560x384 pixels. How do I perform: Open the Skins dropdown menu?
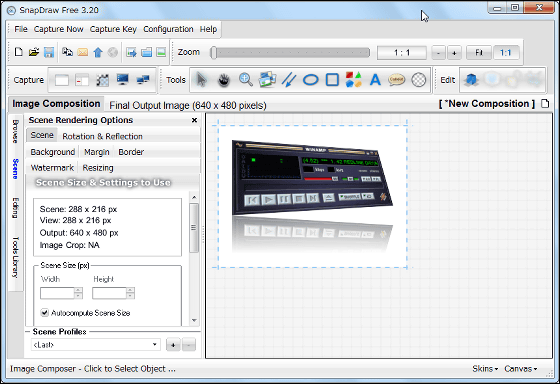[x=485, y=369]
